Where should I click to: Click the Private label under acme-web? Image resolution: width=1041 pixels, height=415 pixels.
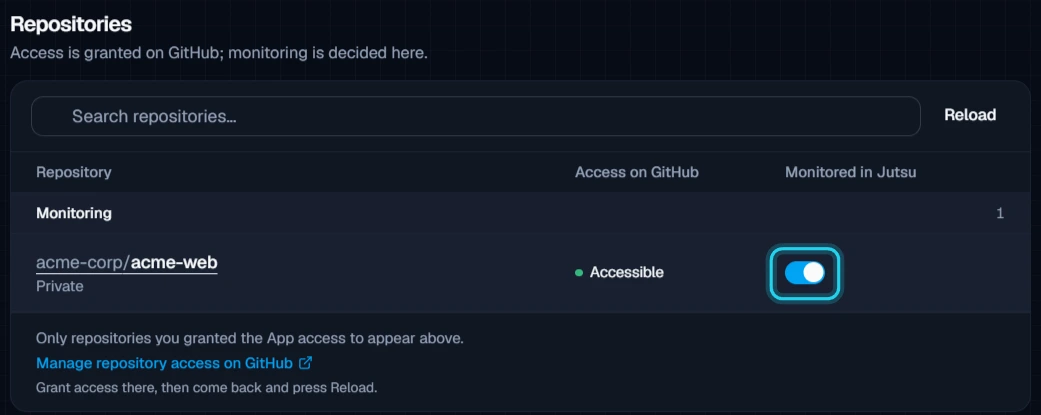pyautogui.click(x=60, y=286)
